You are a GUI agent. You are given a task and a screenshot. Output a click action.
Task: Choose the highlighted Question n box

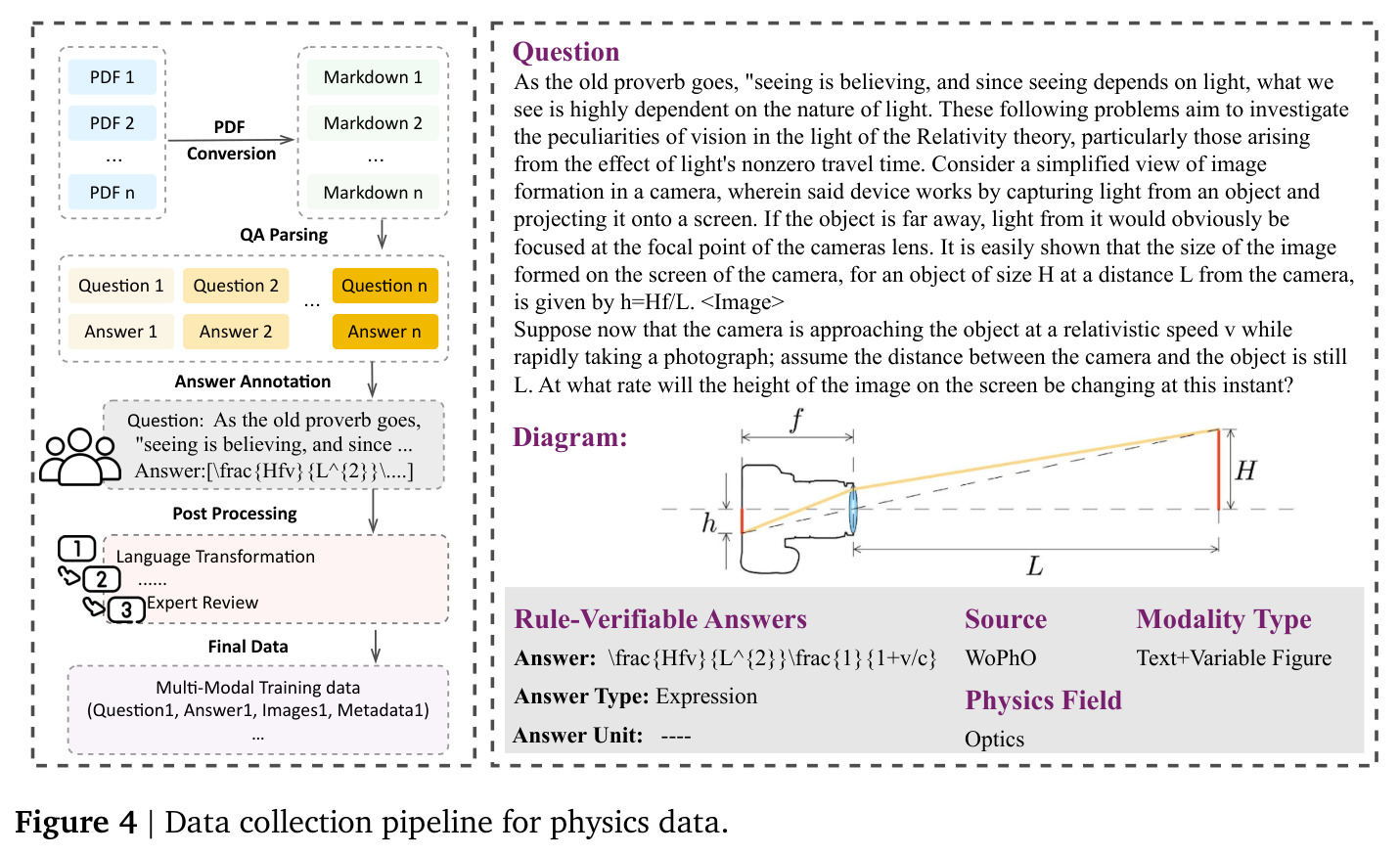[x=384, y=286]
